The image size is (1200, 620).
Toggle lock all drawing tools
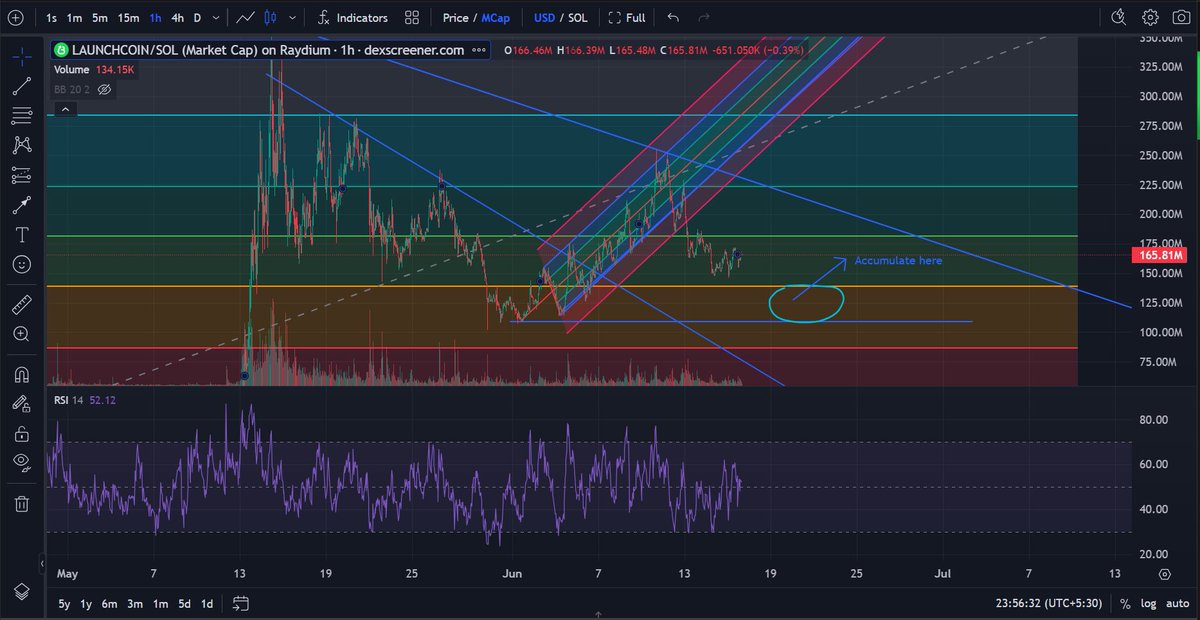pos(21,434)
